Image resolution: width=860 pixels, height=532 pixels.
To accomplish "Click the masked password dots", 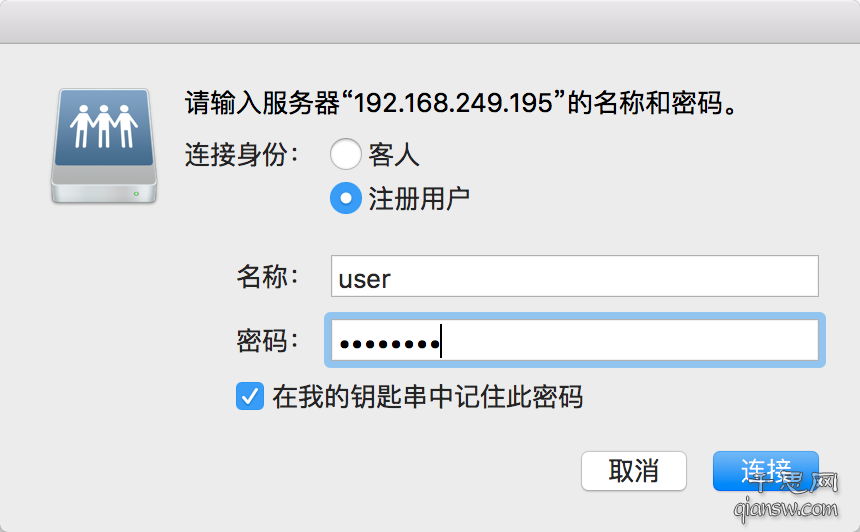I will click(389, 344).
